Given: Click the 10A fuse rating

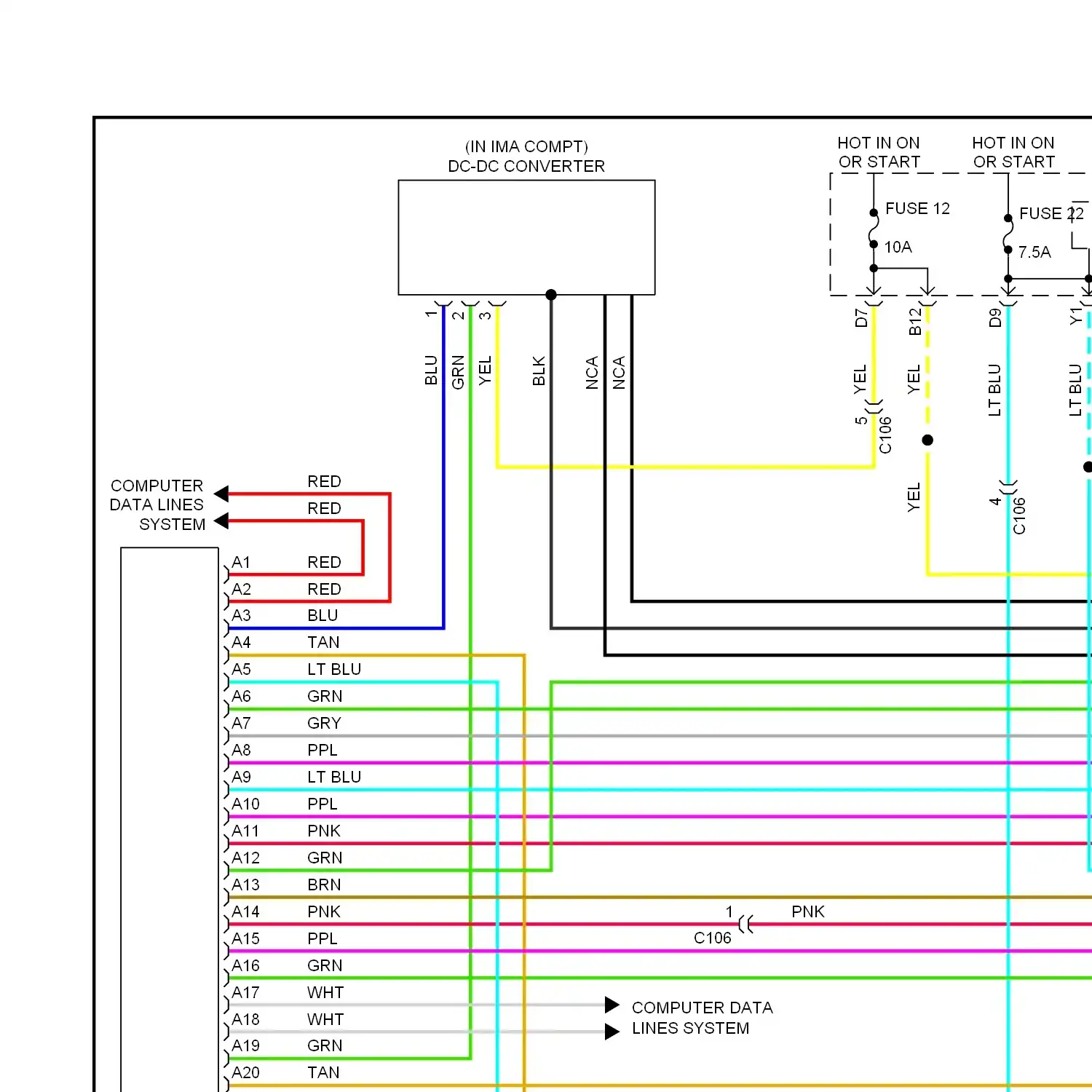Looking at the screenshot, I should pyautogui.click(x=898, y=247).
